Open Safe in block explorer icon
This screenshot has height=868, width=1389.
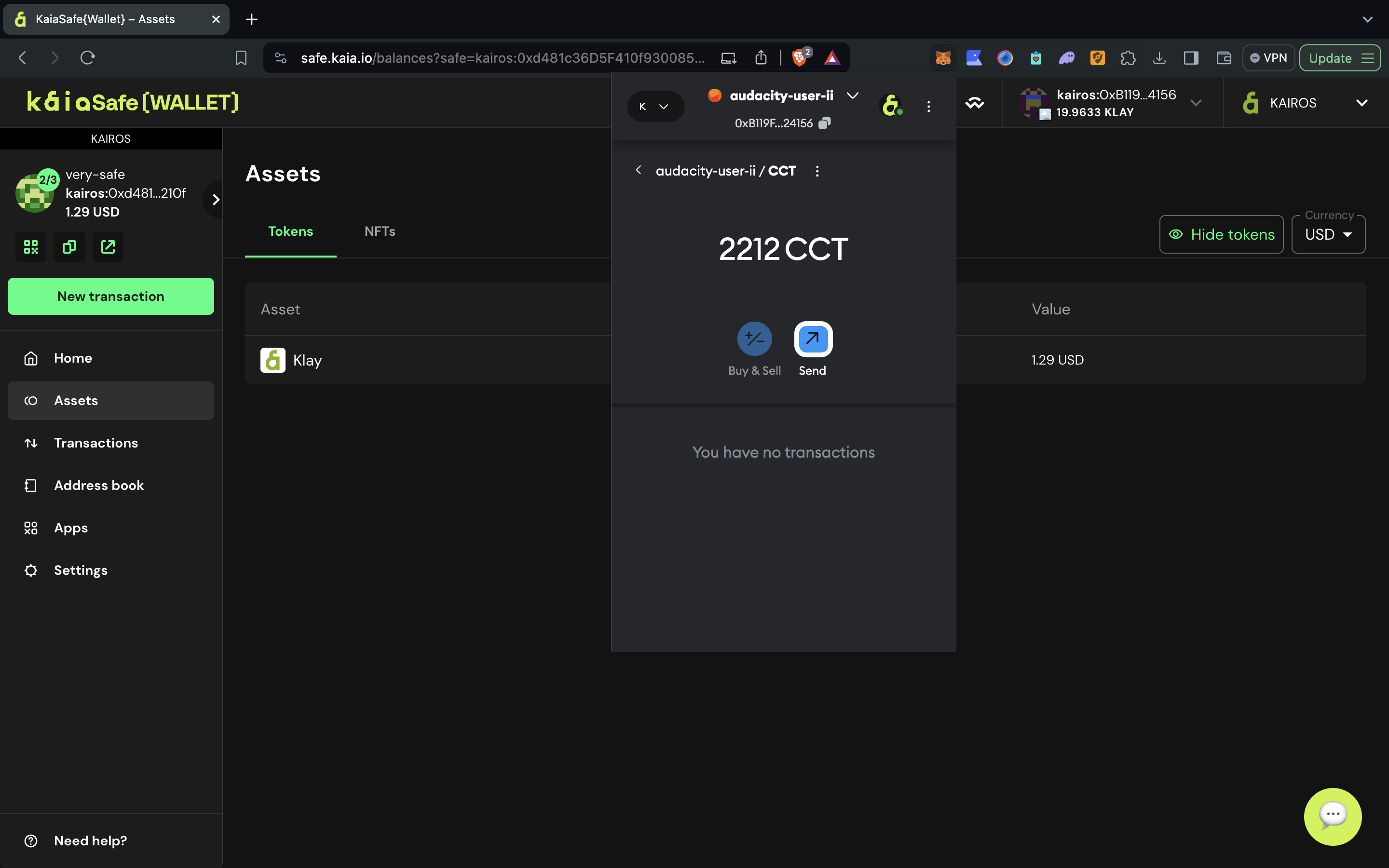(x=108, y=247)
